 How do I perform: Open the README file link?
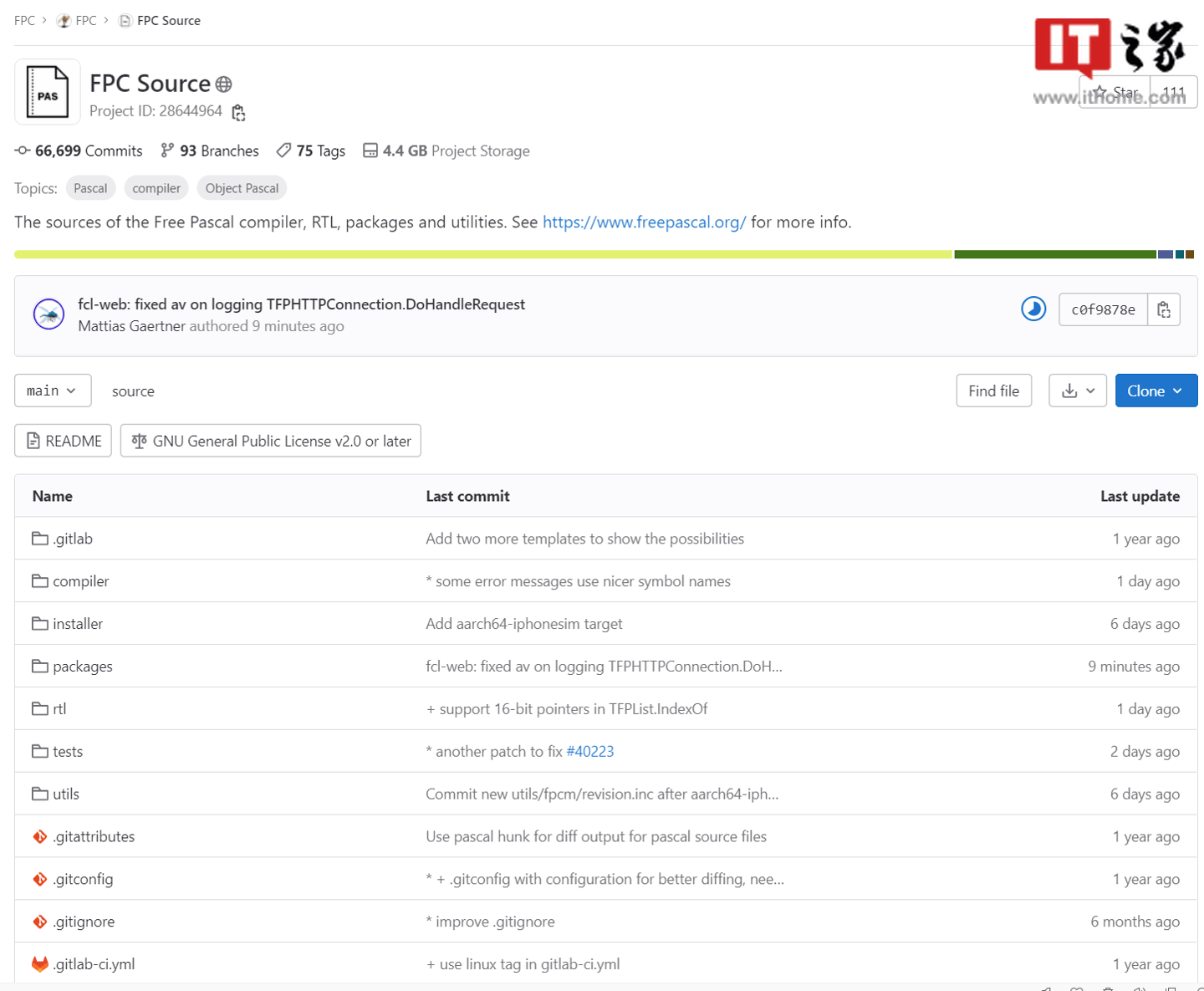pos(64,441)
